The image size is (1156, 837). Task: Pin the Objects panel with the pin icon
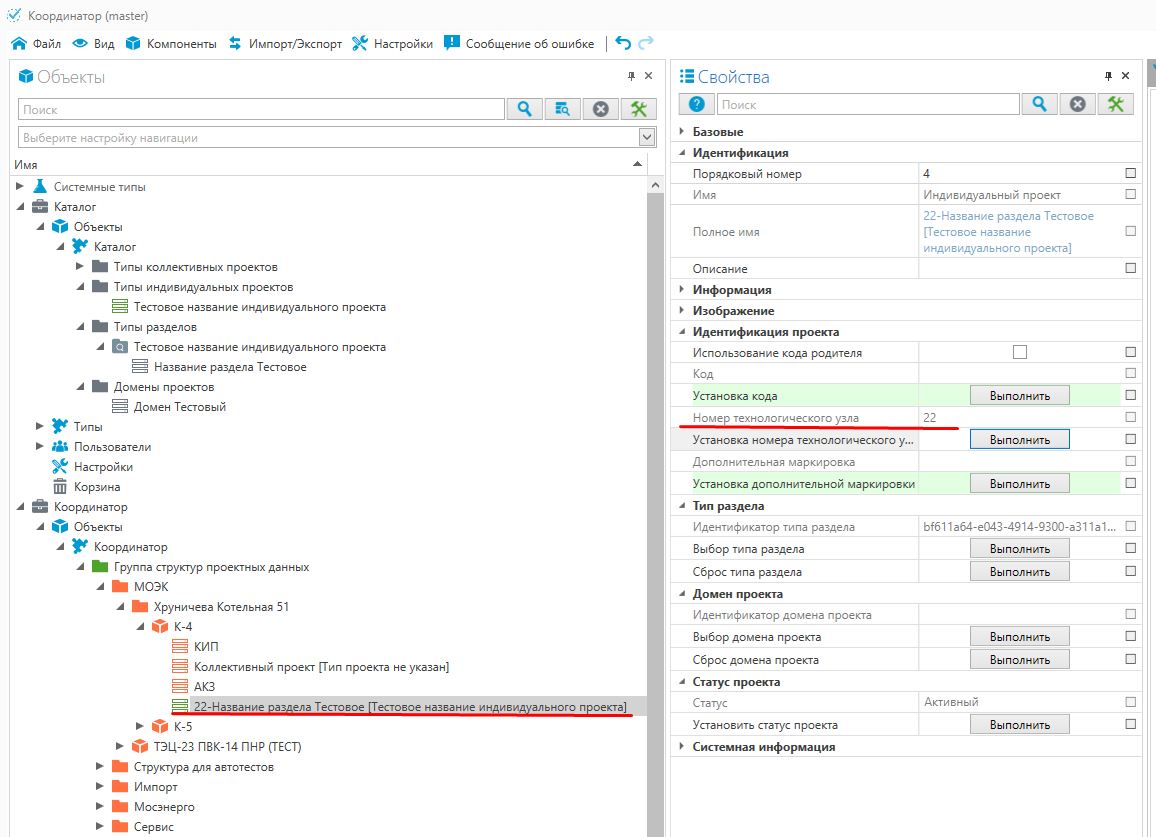(x=631, y=76)
